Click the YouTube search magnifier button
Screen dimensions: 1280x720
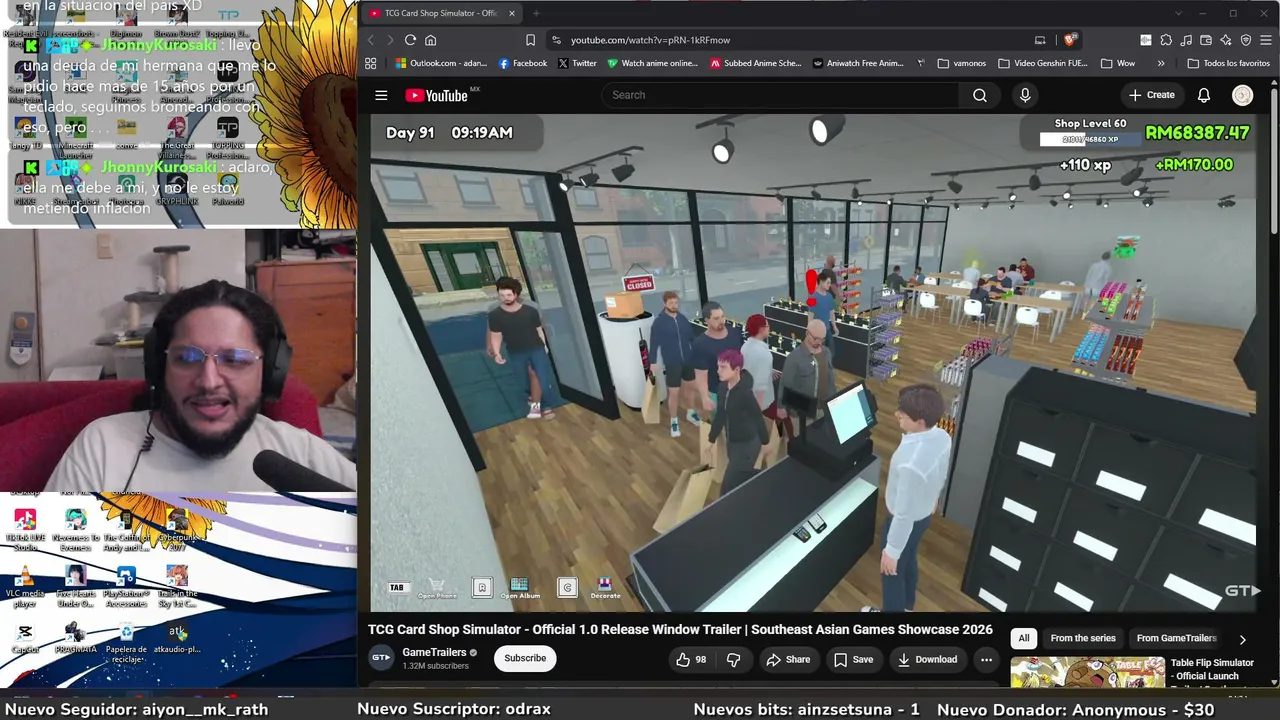tap(980, 95)
